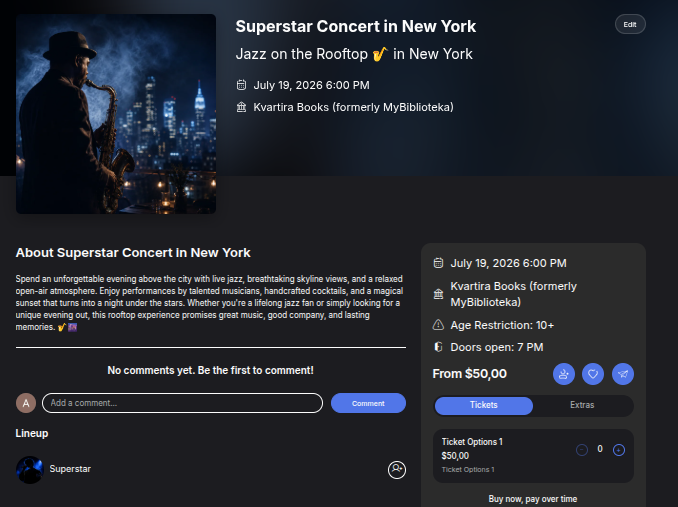The image size is (678, 507).
Task: Click the Doors open door icon
Action: click(x=438, y=347)
